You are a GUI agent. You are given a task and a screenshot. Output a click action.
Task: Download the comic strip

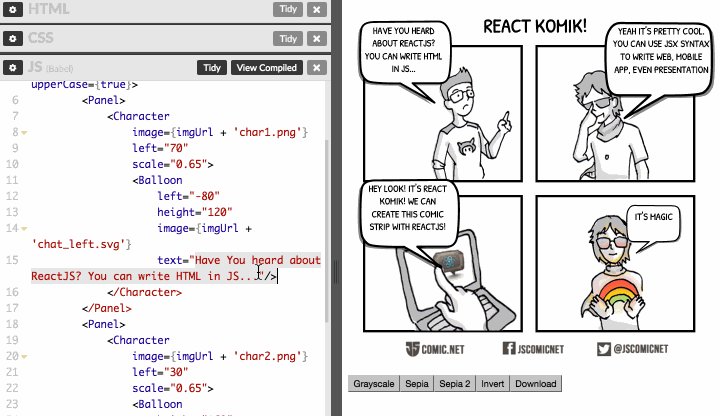point(535,383)
